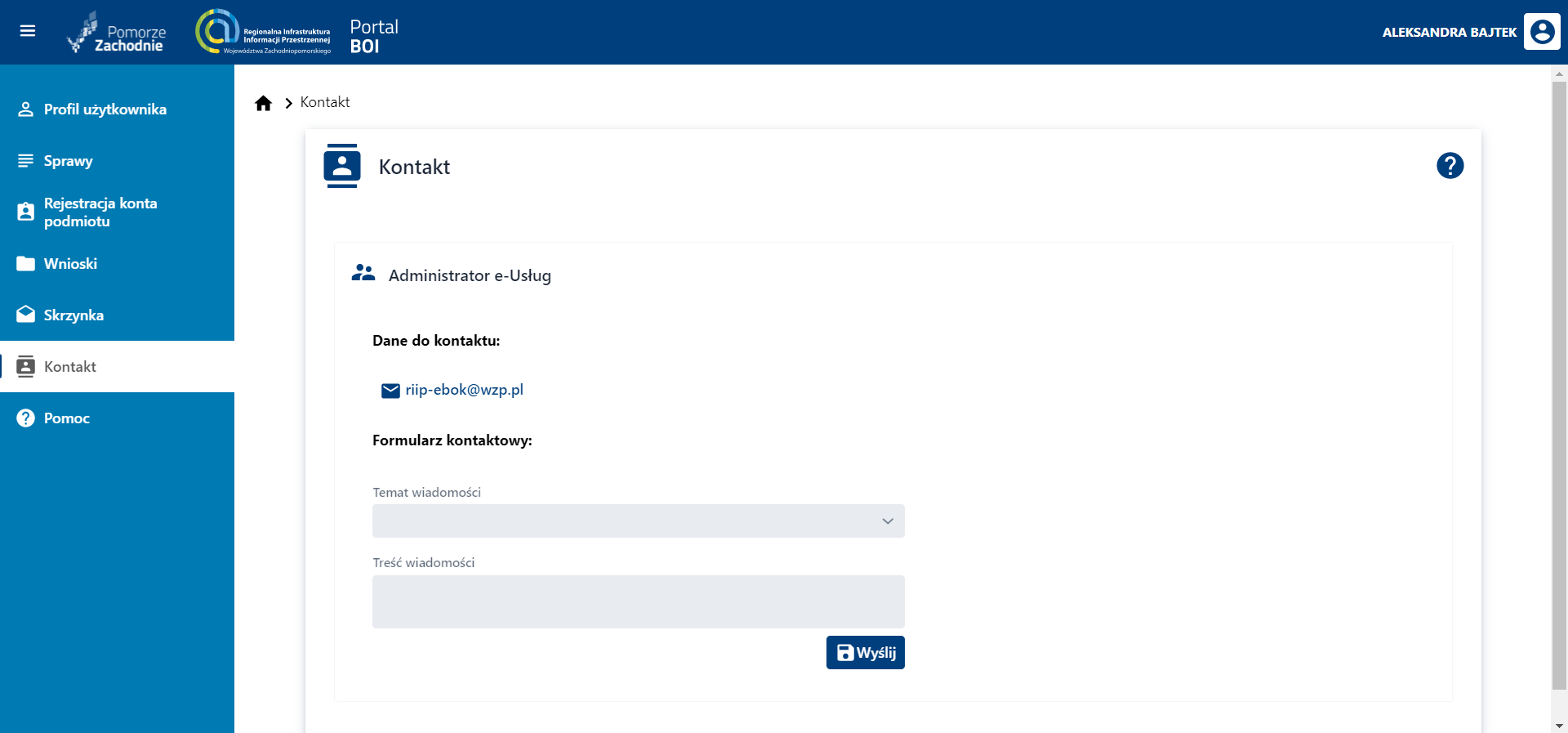Click the riip-ebok@wzp.pl email link

point(464,390)
